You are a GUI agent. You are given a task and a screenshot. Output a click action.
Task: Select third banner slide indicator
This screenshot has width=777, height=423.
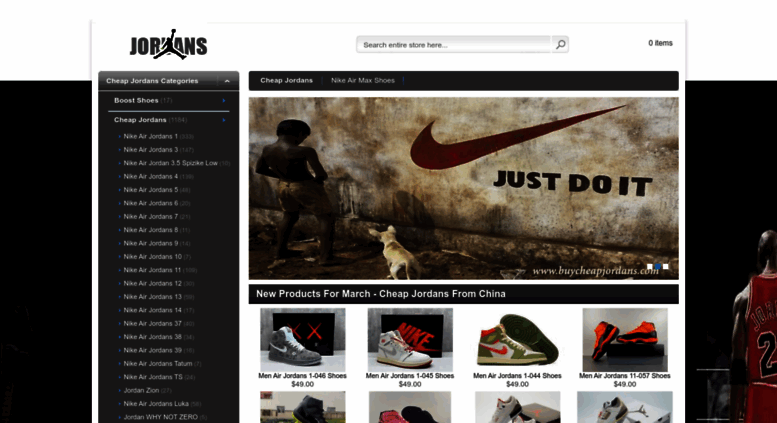(666, 266)
